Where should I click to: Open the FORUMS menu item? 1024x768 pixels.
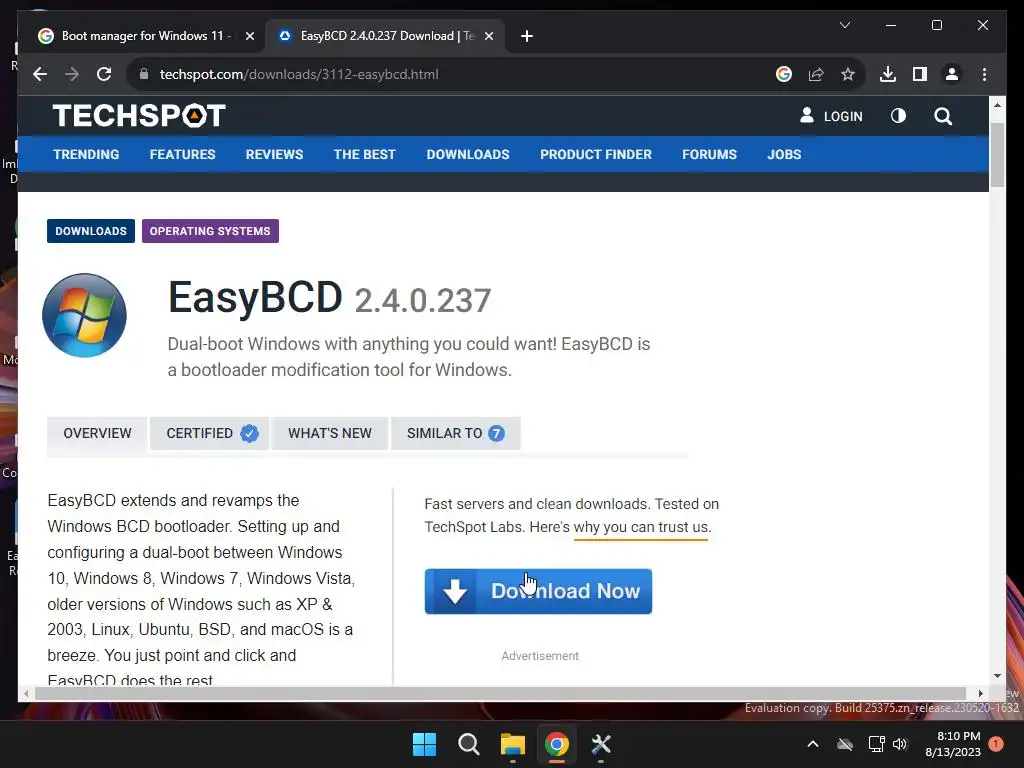[709, 155]
